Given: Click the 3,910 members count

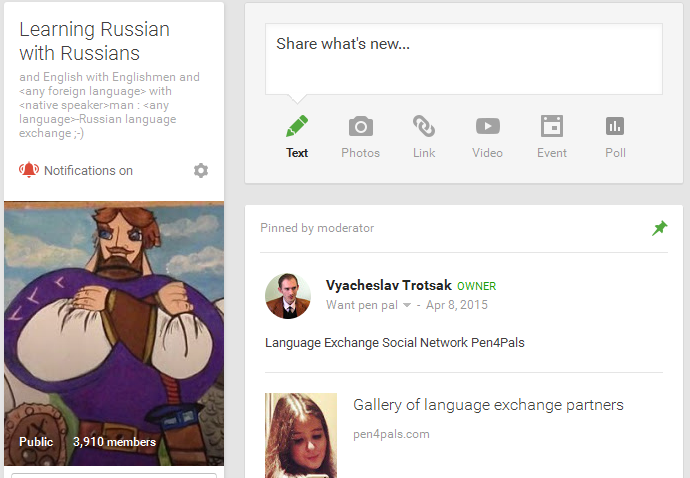Looking at the screenshot, I should (x=114, y=442).
